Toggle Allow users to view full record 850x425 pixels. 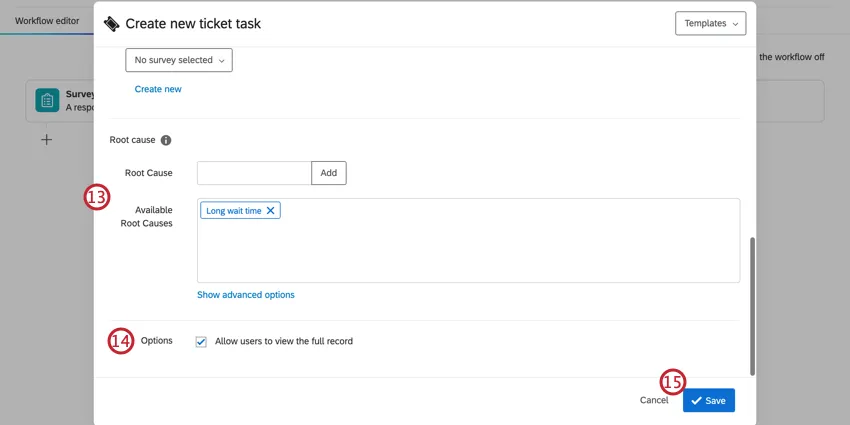tap(202, 342)
